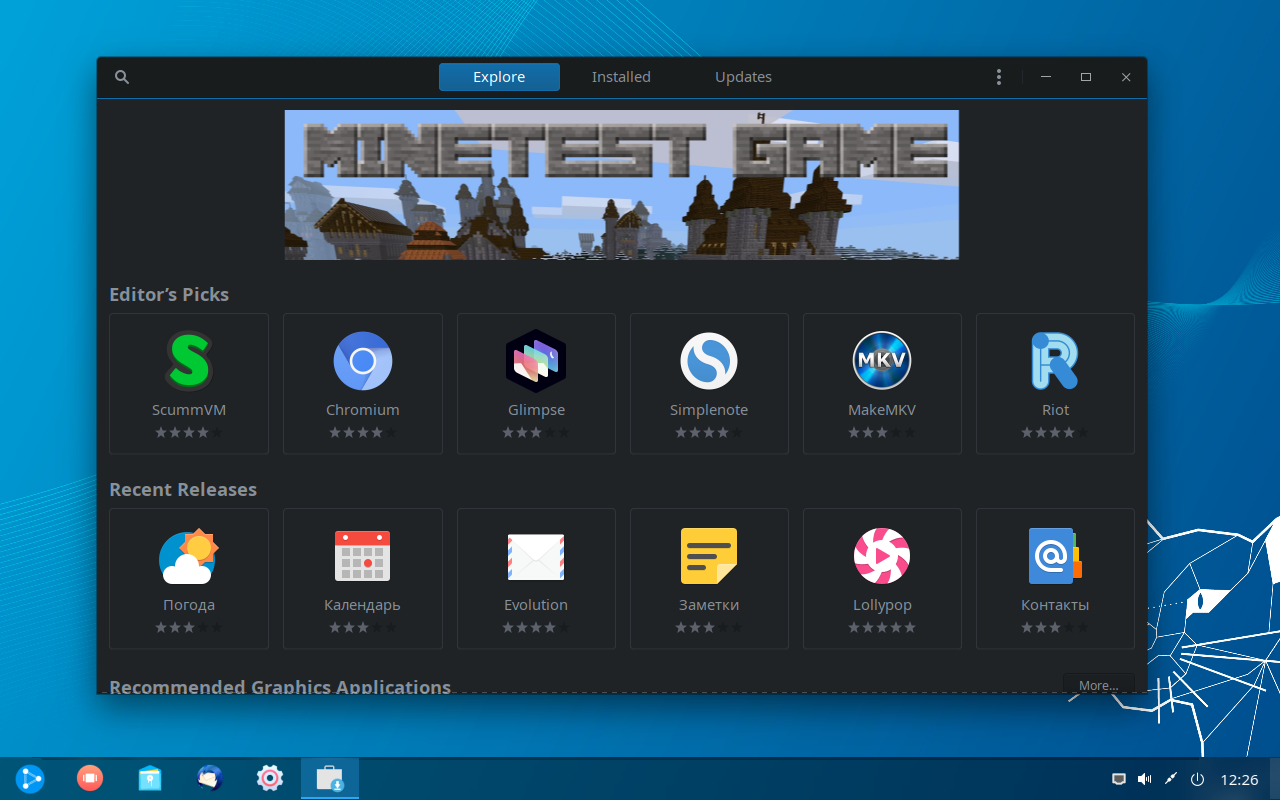Switch to the Explore tab

[499, 77]
